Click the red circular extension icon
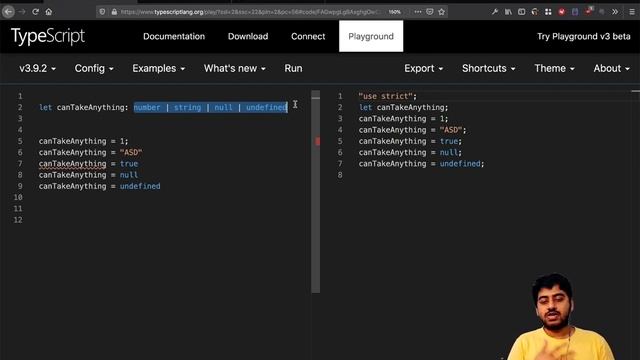Image resolution: width=640 pixels, height=360 pixels. coord(562,12)
